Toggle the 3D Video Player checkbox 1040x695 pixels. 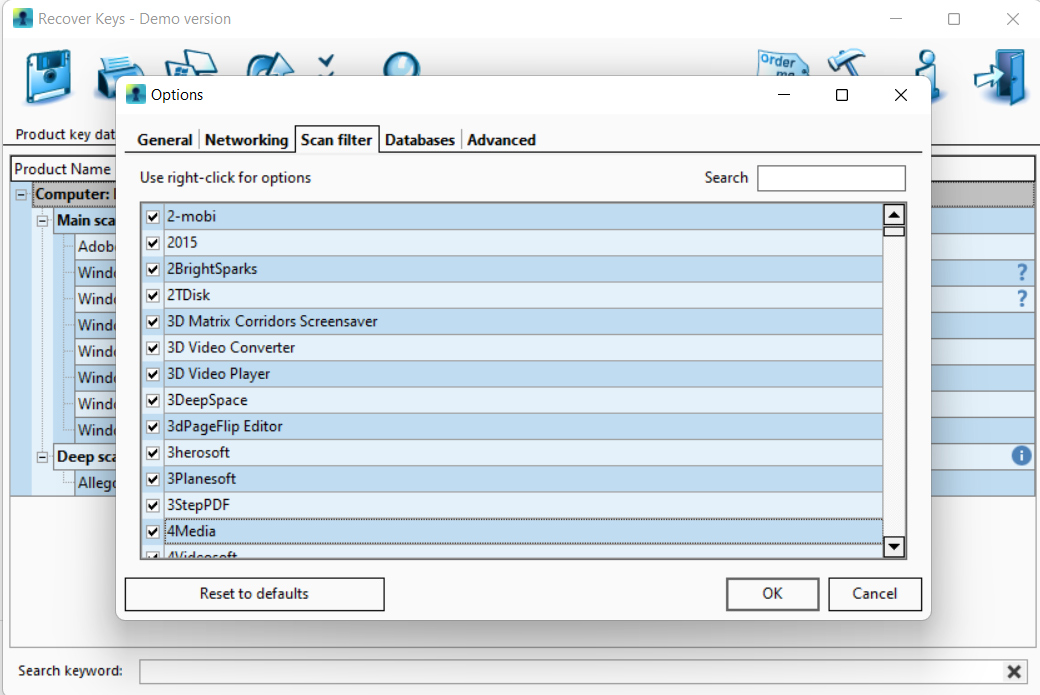coord(153,374)
